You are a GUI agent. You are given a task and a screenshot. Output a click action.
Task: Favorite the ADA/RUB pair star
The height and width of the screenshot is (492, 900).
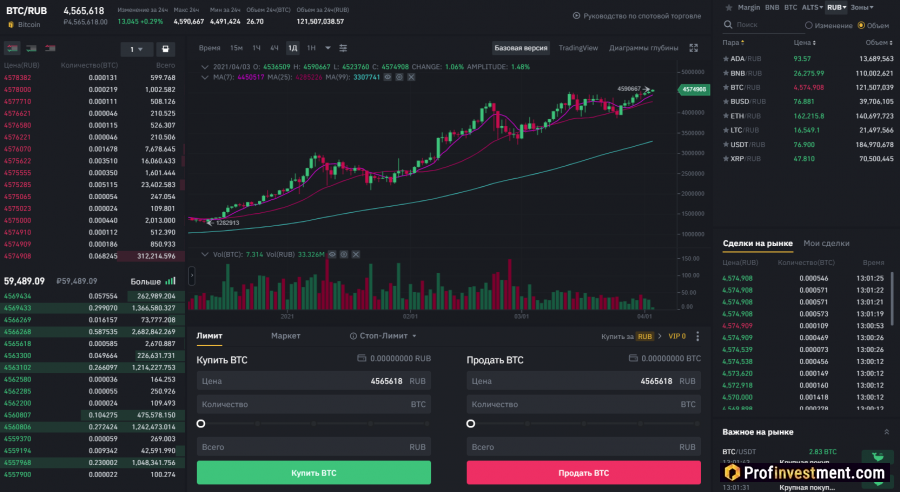click(726, 59)
